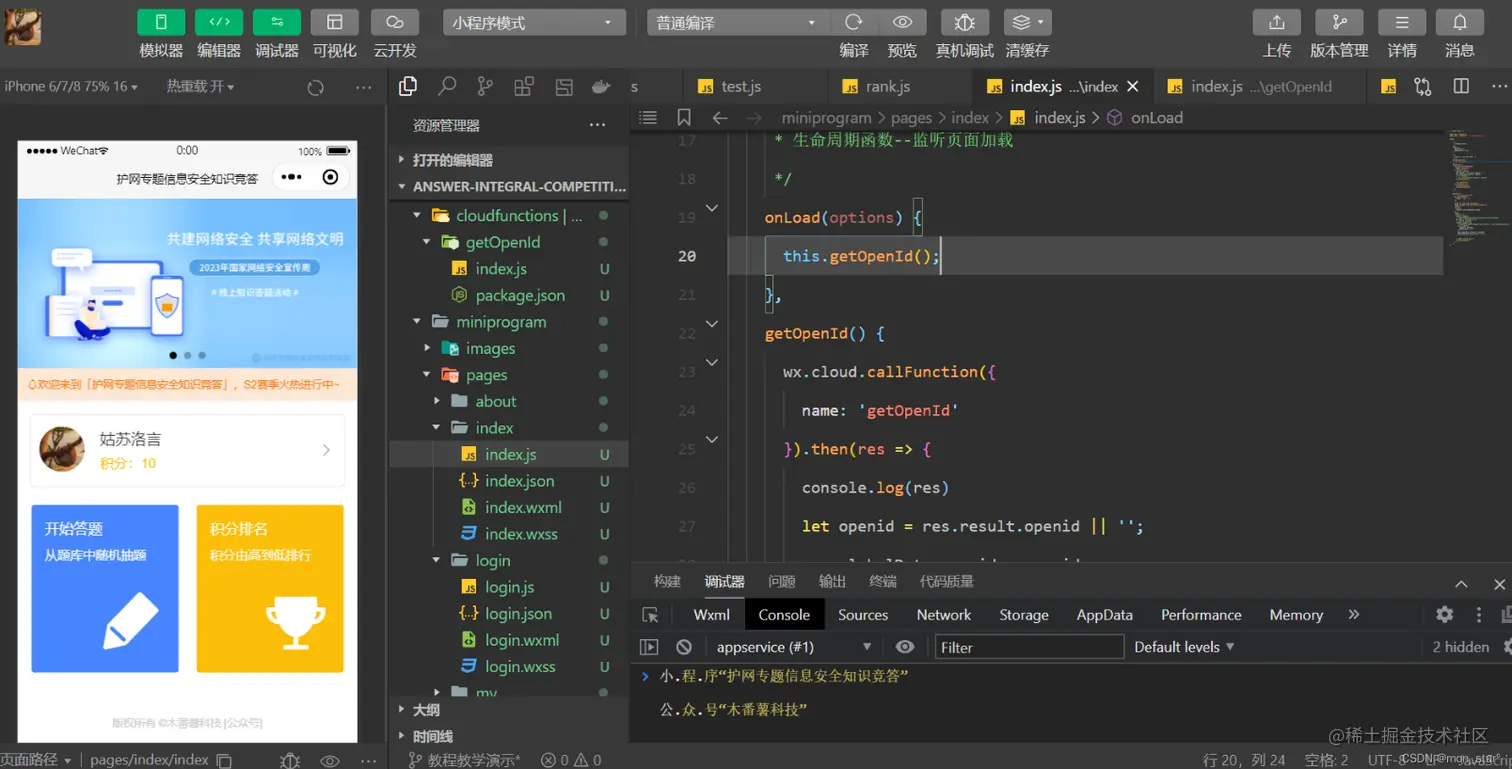Open 清缓存 clear cache menu
The width and height of the screenshot is (1512, 769).
pyautogui.click(x=1027, y=22)
